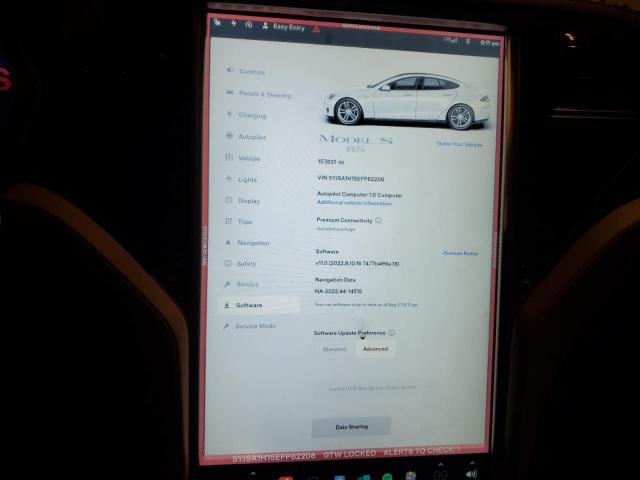Image resolution: width=640 pixels, height=480 pixels.
Task: Tap the Data Sharing button
Action: 351,427
